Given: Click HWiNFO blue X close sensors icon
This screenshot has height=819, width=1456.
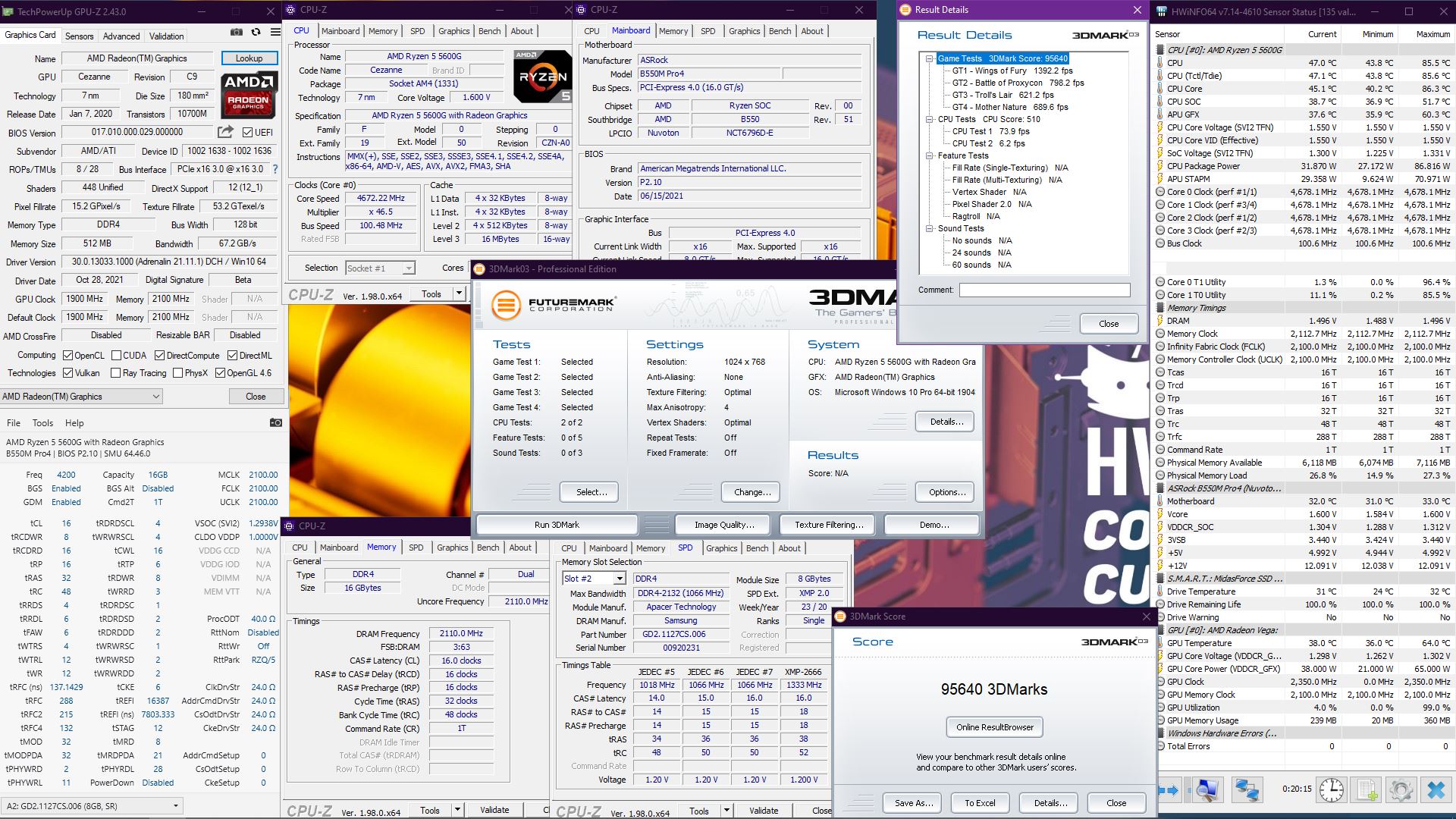Looking at the screenshot, I should [x=1436, y=789].
